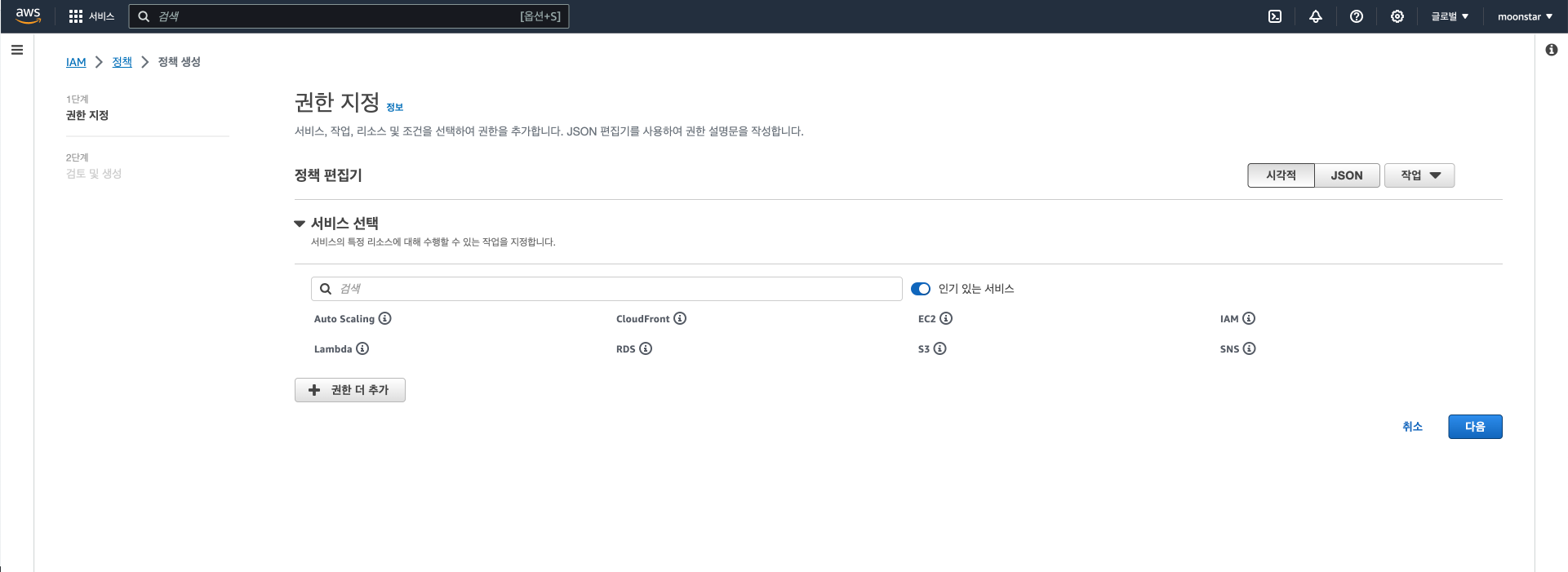Click the info icon next to IAM service

[1249, 318]
